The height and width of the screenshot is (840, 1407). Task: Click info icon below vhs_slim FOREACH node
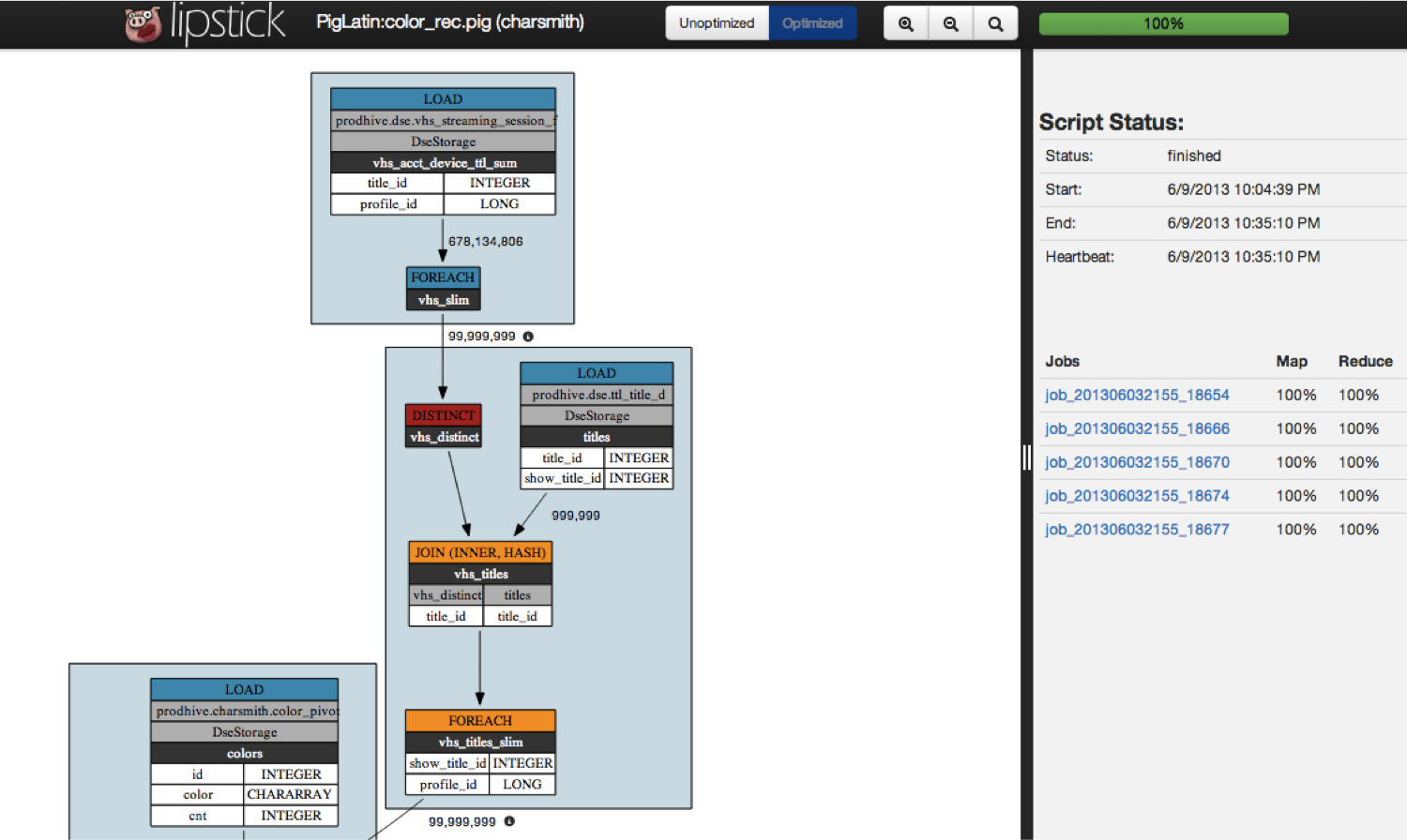[x=528, y=337]
